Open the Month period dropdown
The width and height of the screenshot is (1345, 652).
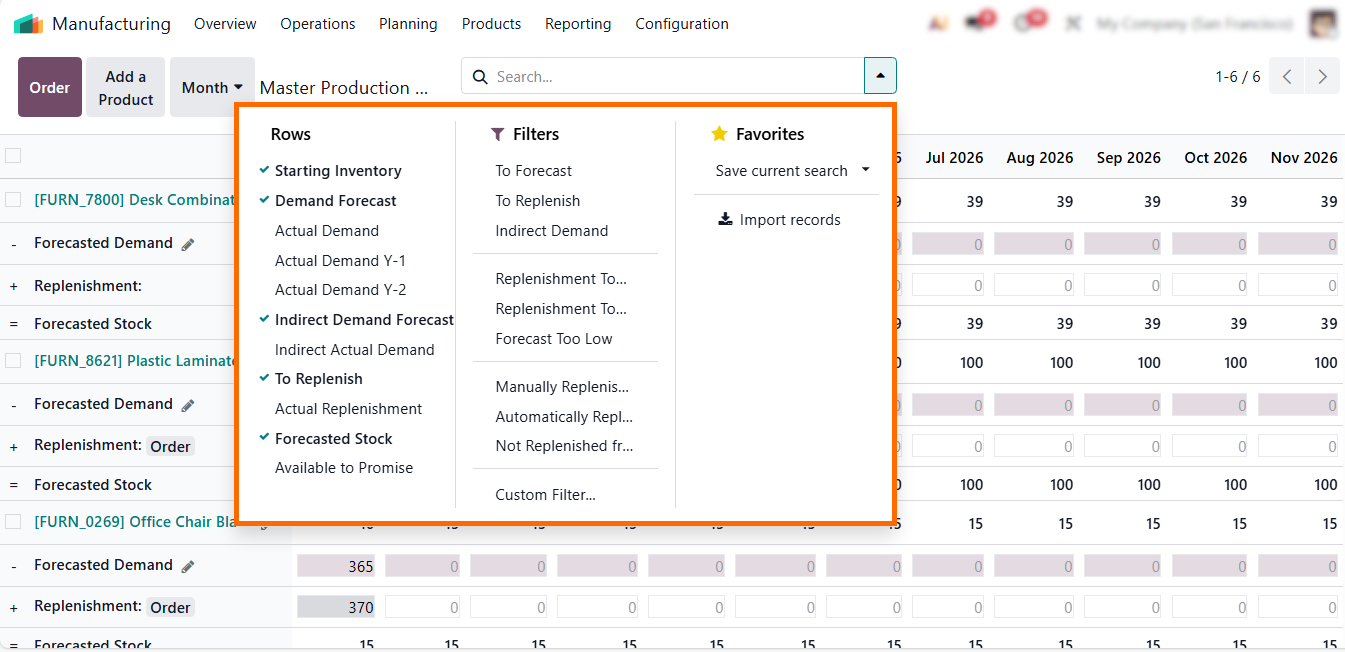point(212,88)
